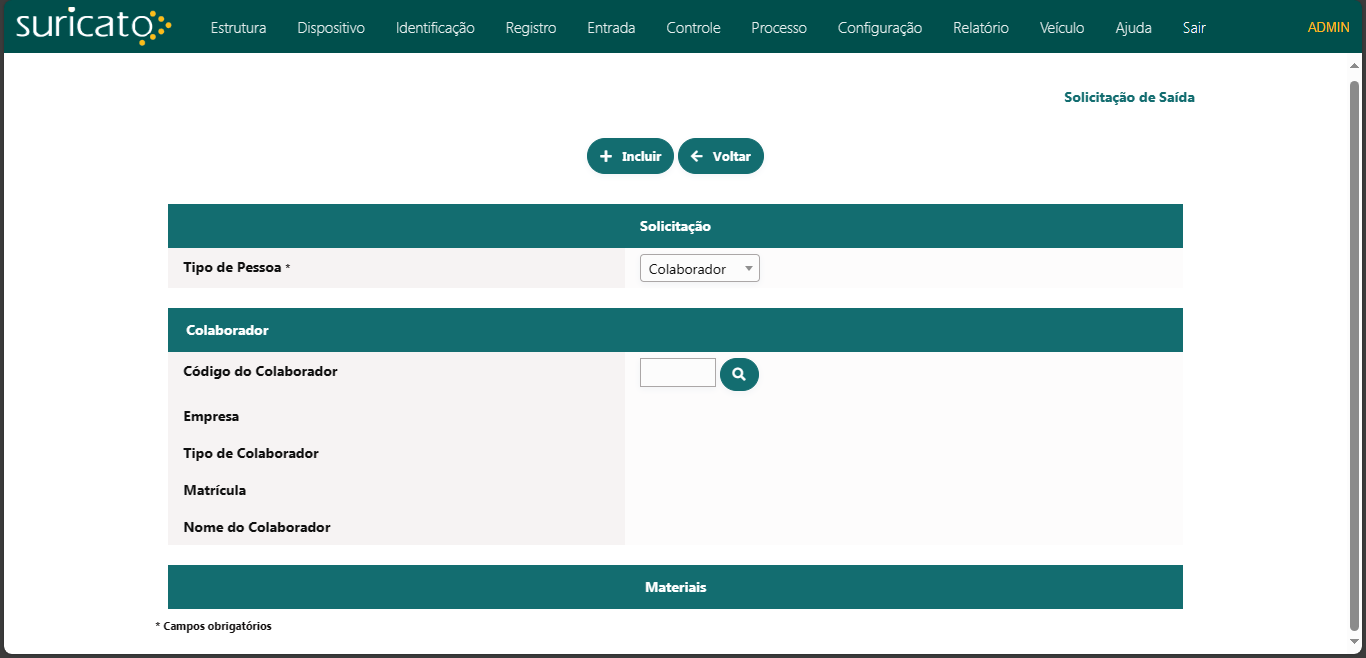Open the Dispositivo menu
Screen dimensions: 1366x658
click(331, 28)
